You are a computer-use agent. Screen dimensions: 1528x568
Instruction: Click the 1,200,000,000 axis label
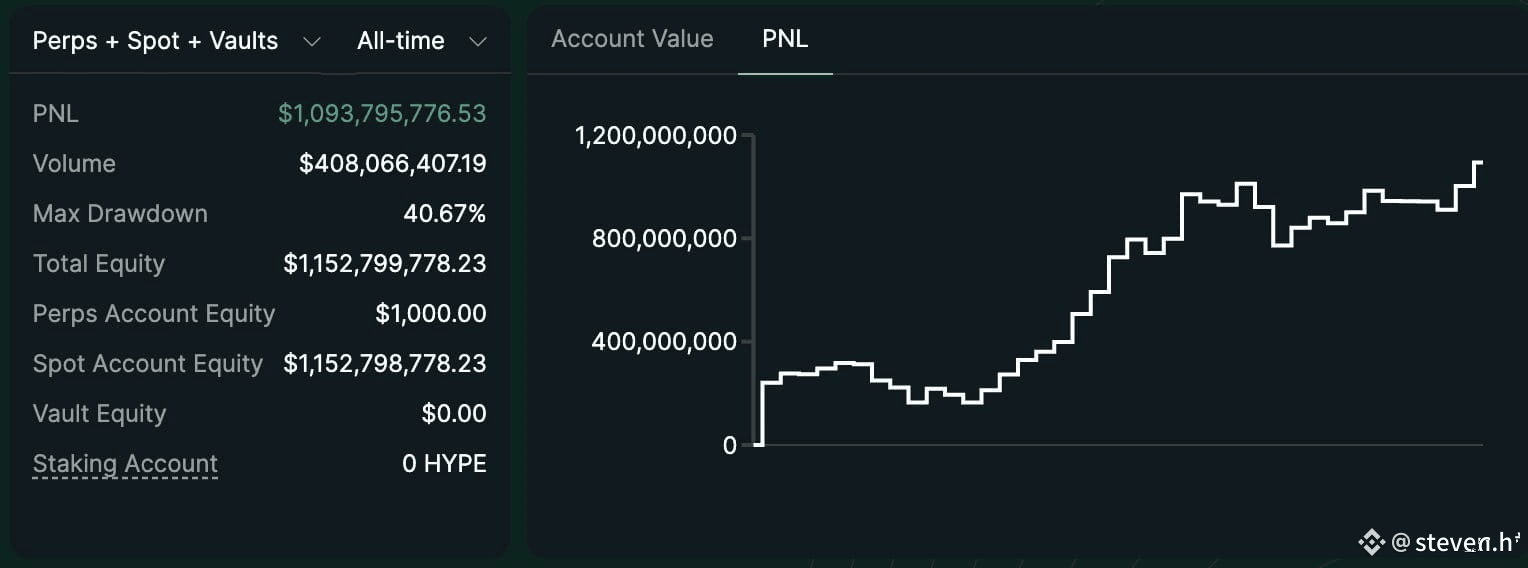pos(656,136)
